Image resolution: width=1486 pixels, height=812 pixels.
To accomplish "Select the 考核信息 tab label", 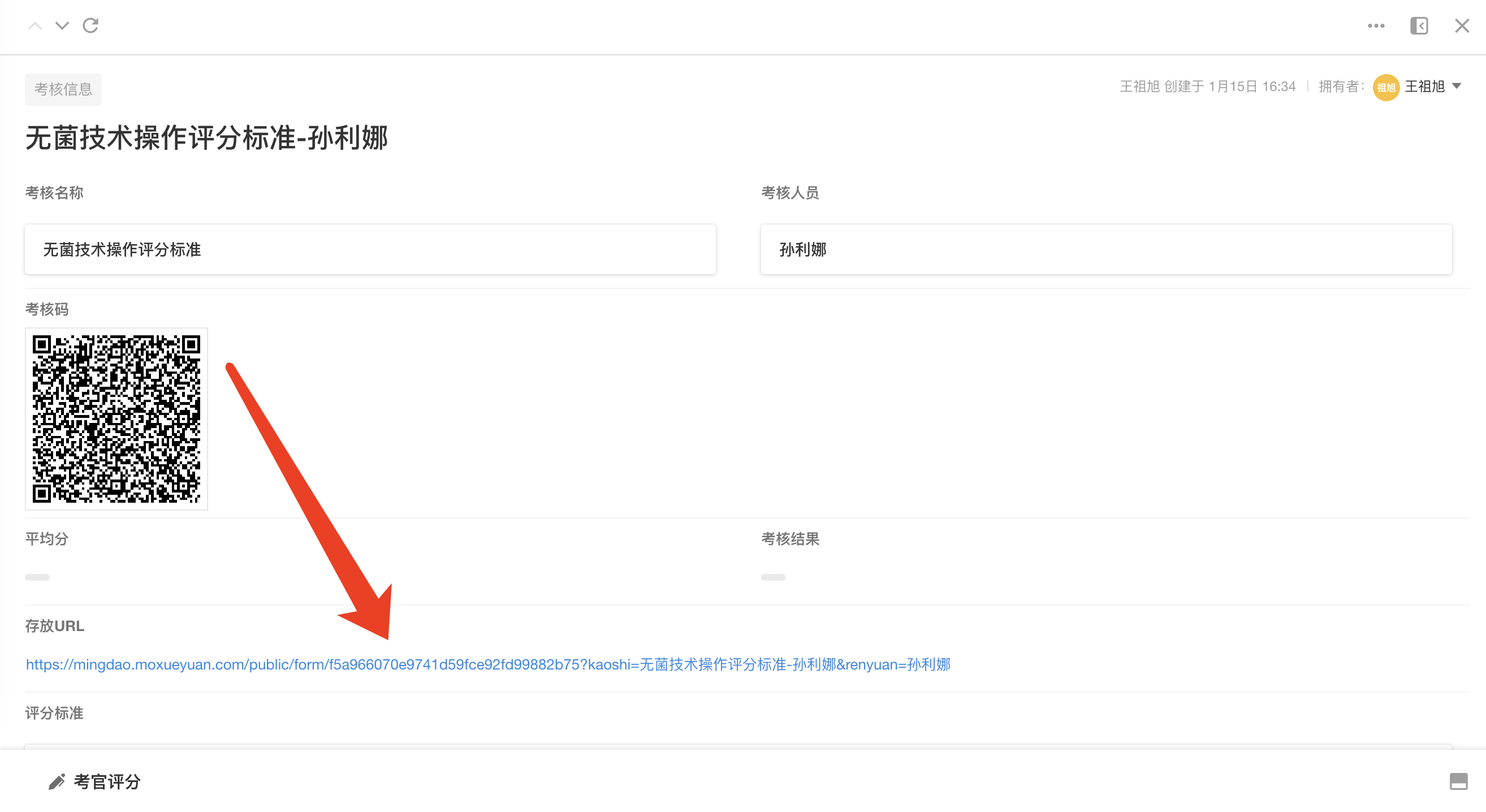I will pyautogui.click(x=63, y=89).
